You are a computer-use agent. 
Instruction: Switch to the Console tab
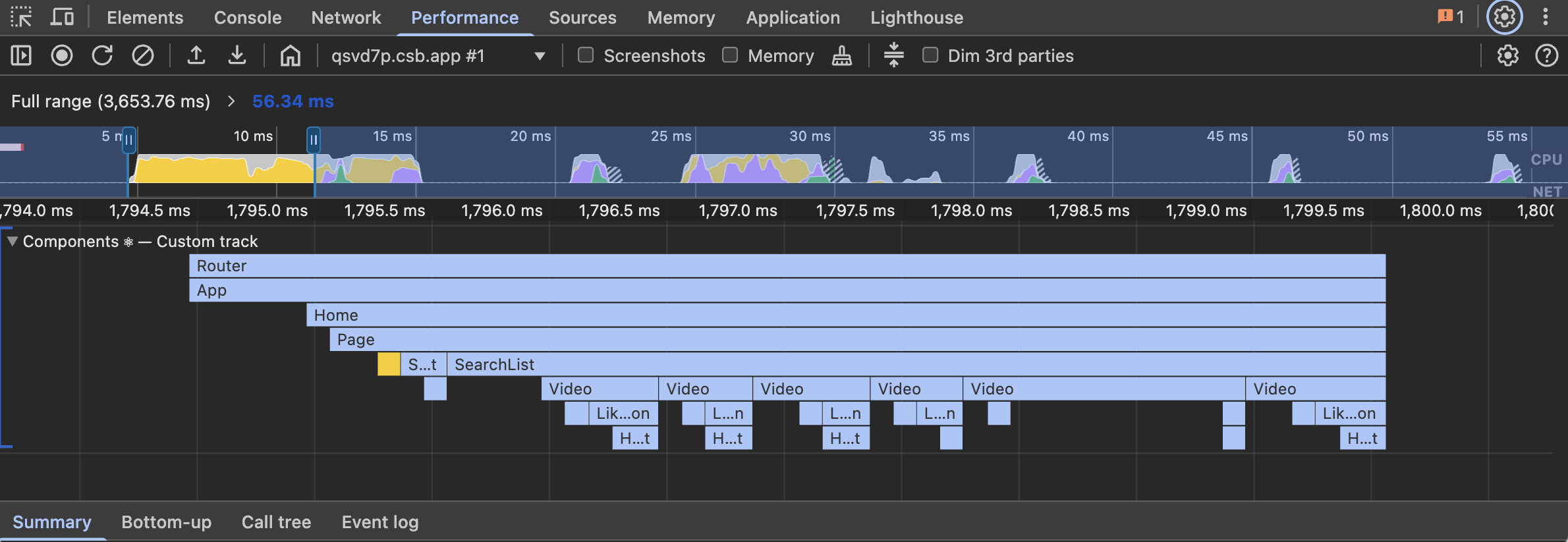tap(248, 17)
